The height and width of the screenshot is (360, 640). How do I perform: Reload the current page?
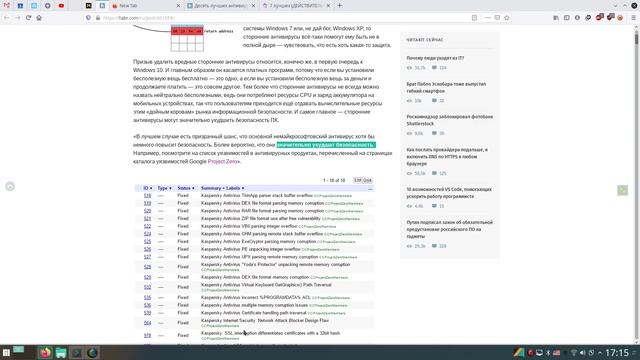click(28, 18)
